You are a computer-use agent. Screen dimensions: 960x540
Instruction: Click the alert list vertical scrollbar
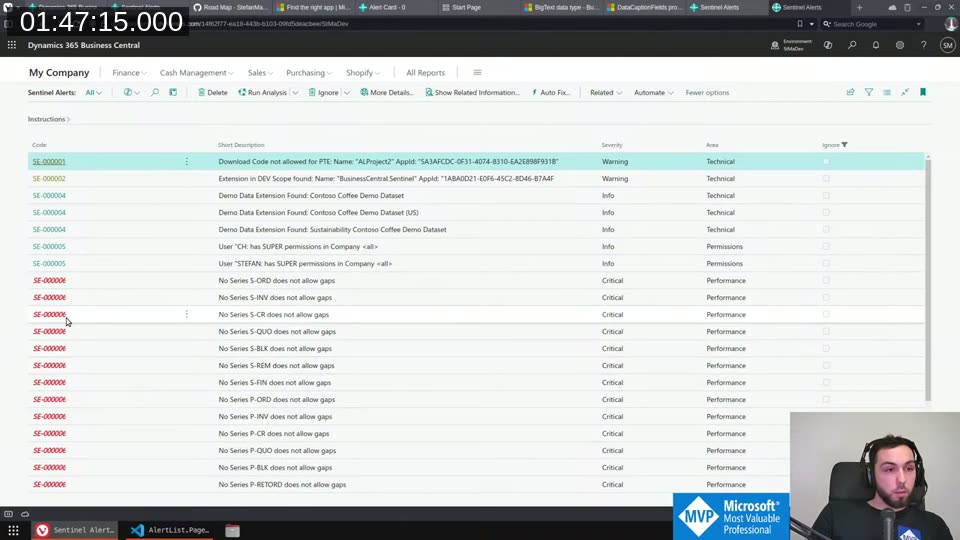(928, 279)
